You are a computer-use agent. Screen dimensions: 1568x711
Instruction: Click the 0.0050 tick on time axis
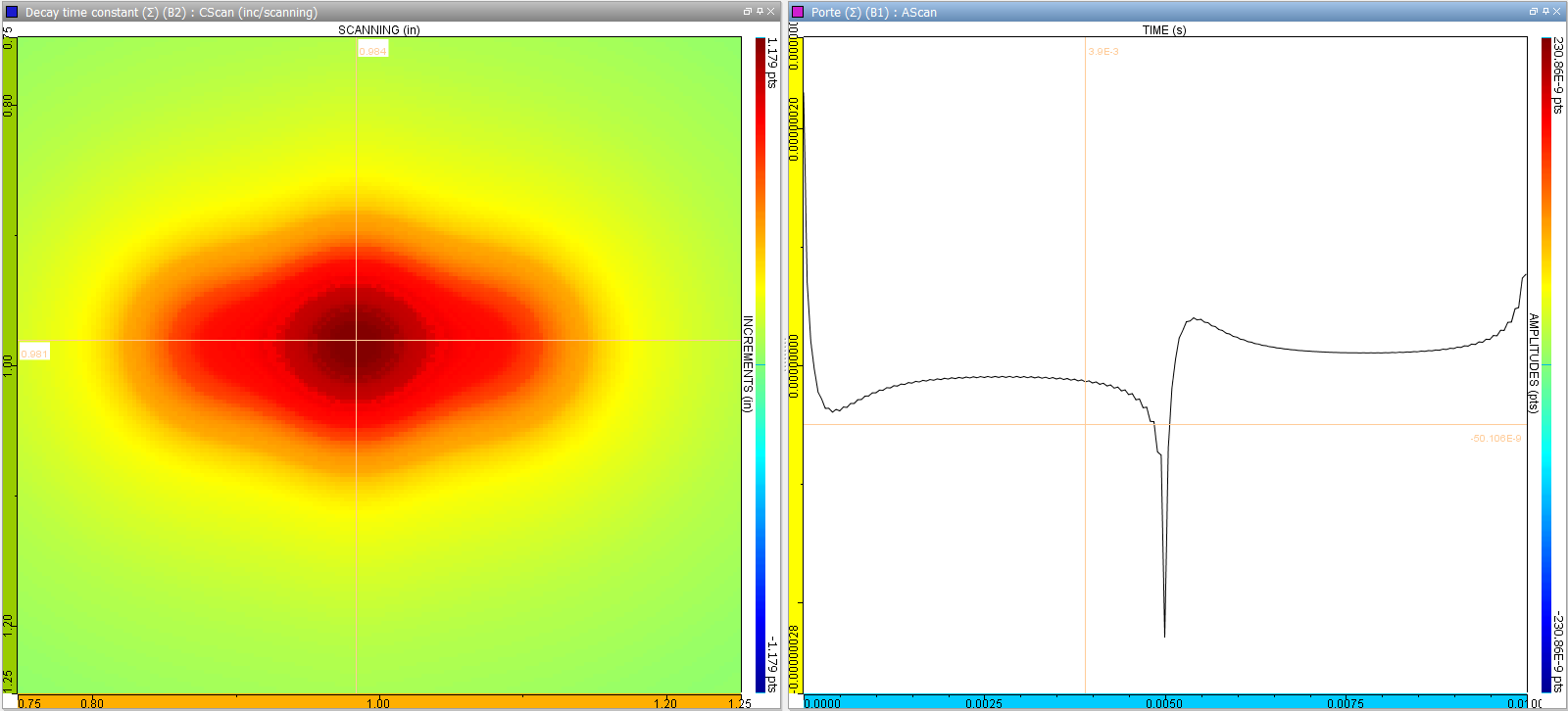click(x=1164, y=703)
